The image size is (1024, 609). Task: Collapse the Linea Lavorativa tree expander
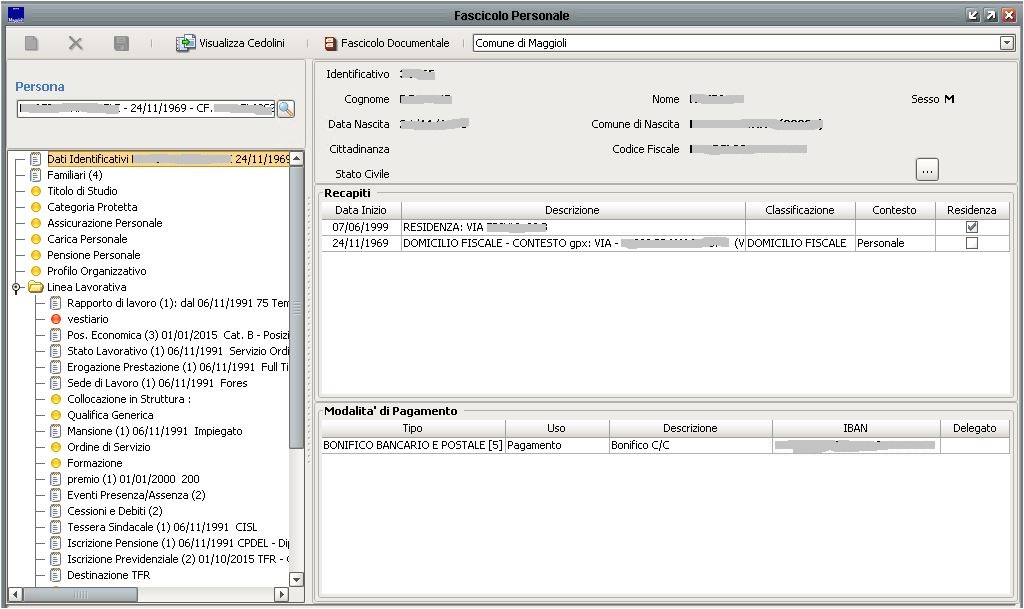[16, 288]
